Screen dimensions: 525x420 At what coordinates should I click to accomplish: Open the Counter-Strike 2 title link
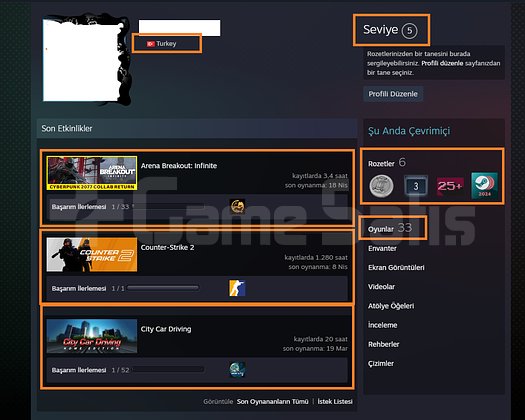pos(167,248)
